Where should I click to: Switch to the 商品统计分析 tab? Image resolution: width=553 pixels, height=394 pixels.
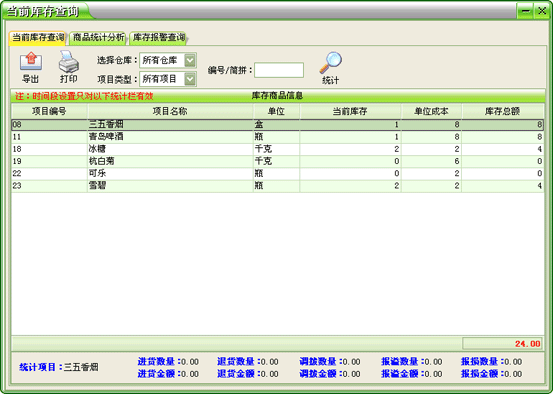pyautogui.click(x=98, y=37)
